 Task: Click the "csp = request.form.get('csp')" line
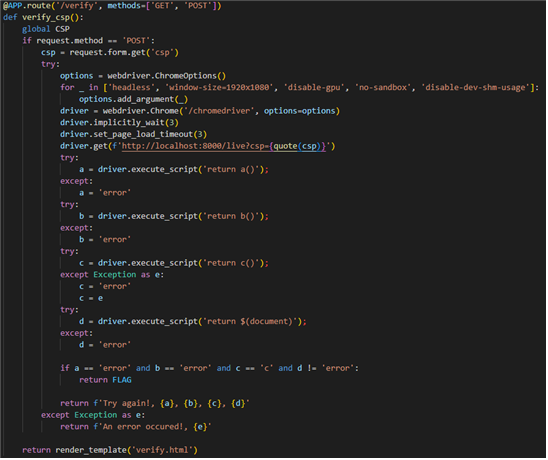[110, 52]
